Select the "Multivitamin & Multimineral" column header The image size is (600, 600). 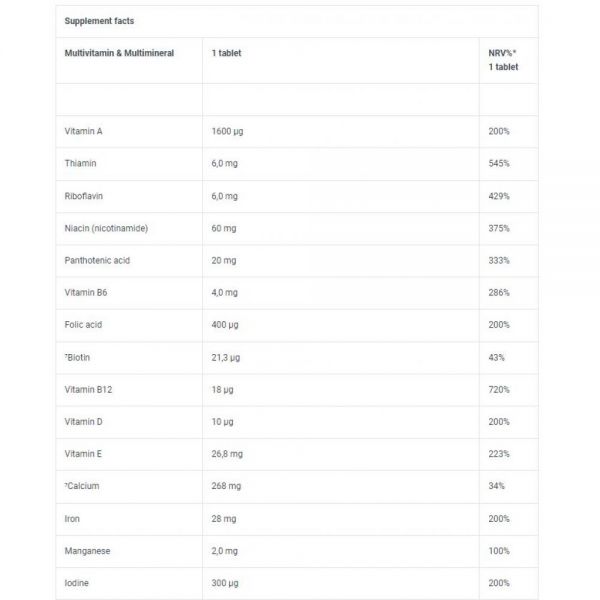point(118,53)
